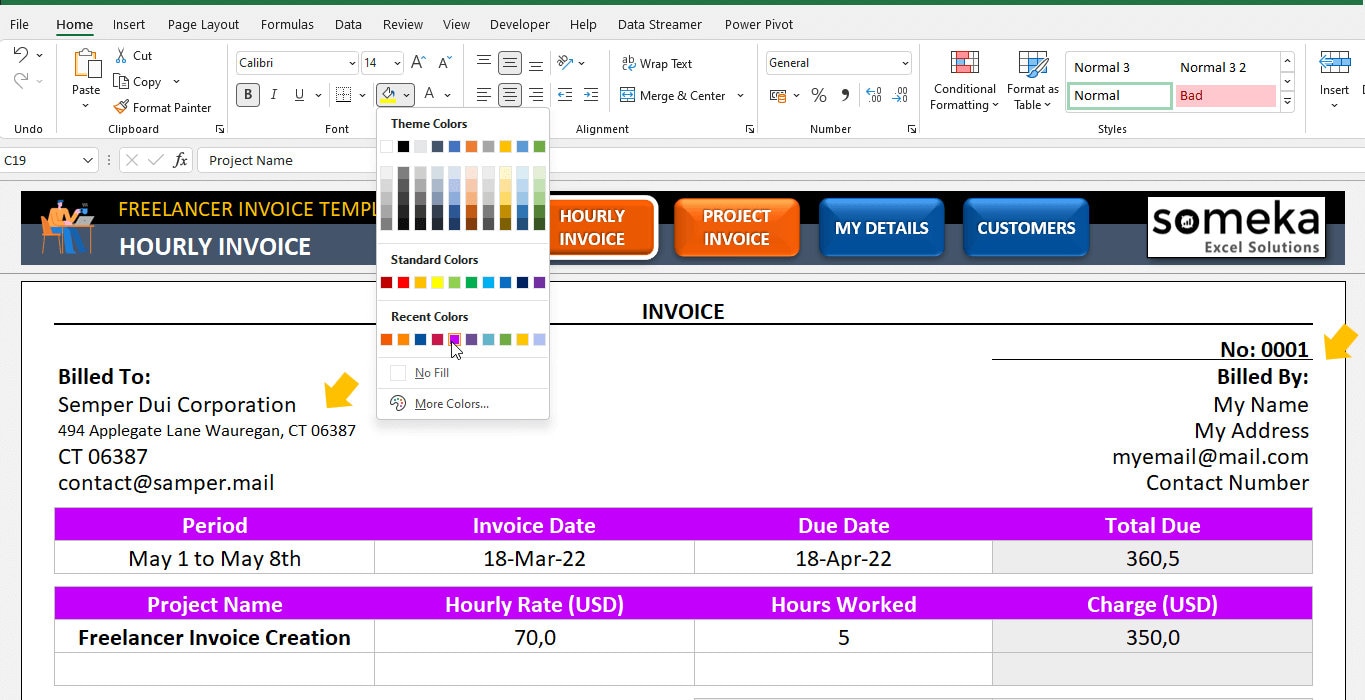Cut the selection with scissors icon

[122, 56]
